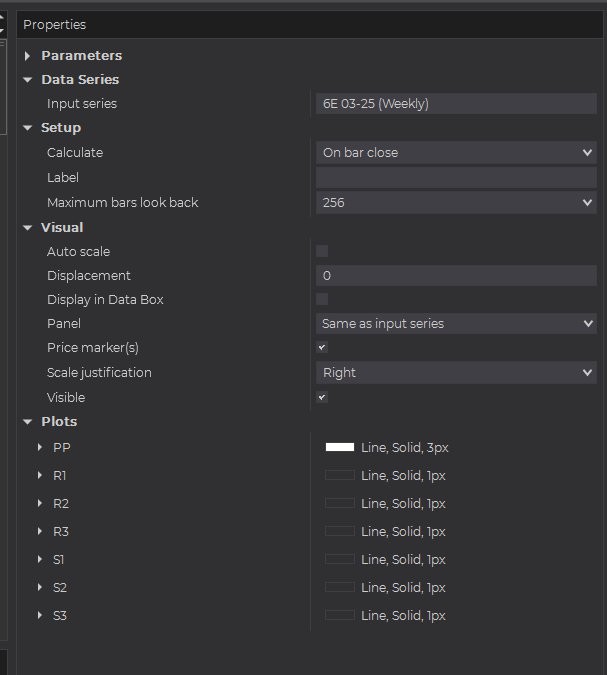
Task: Click the Label text field
Action: click(456, 177)
